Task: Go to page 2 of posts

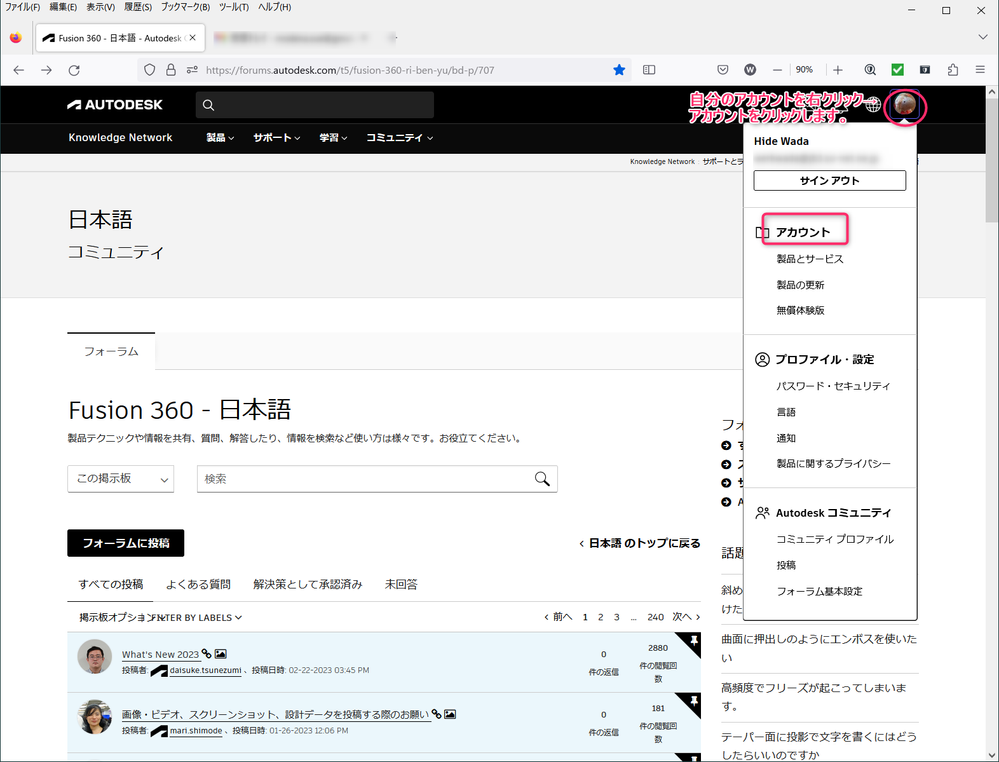Action: (600, 617)
